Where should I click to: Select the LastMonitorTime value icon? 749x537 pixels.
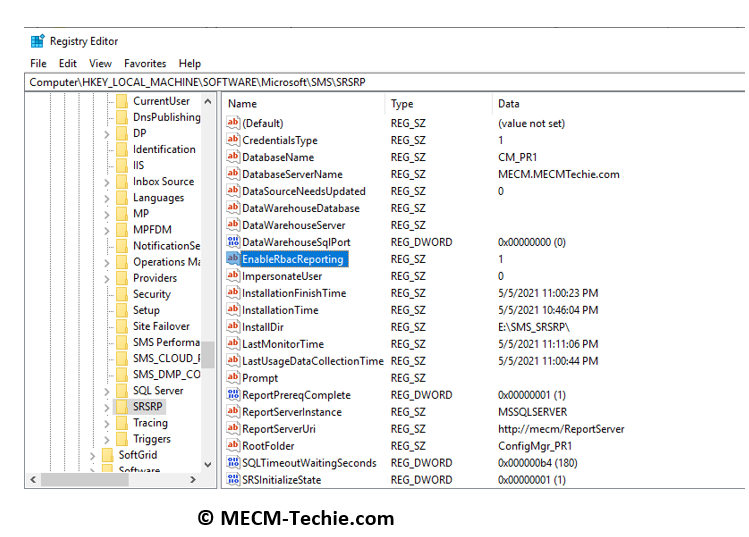click(x=233, y=344)
